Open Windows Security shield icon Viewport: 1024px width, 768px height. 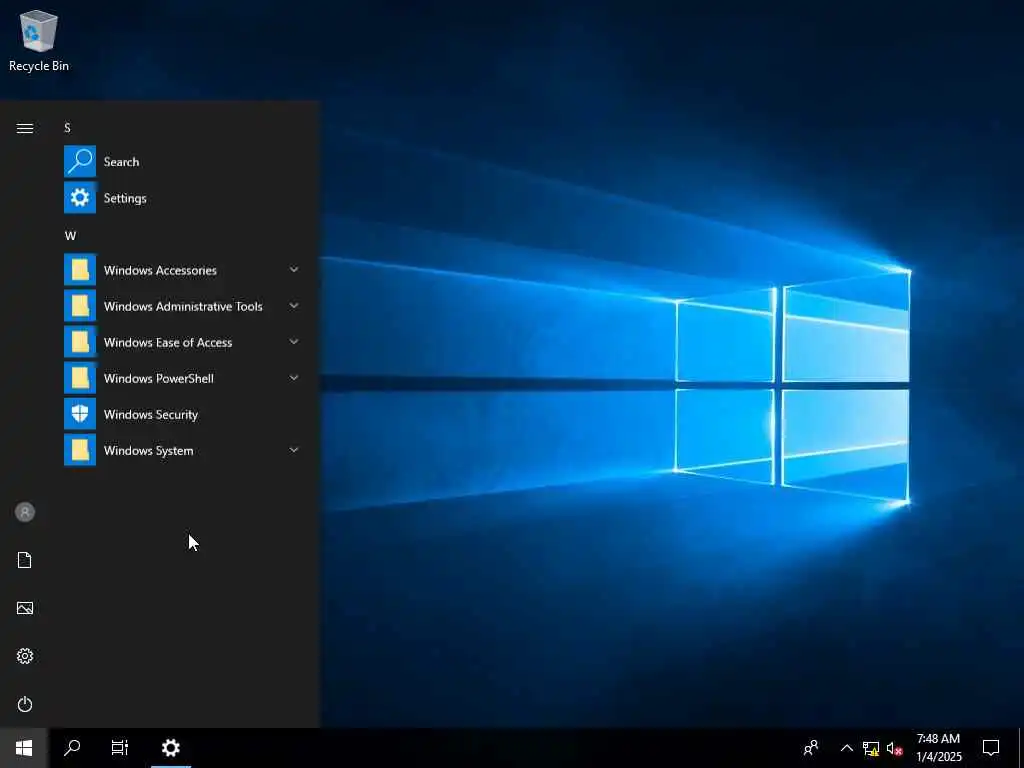coord(80,414)
